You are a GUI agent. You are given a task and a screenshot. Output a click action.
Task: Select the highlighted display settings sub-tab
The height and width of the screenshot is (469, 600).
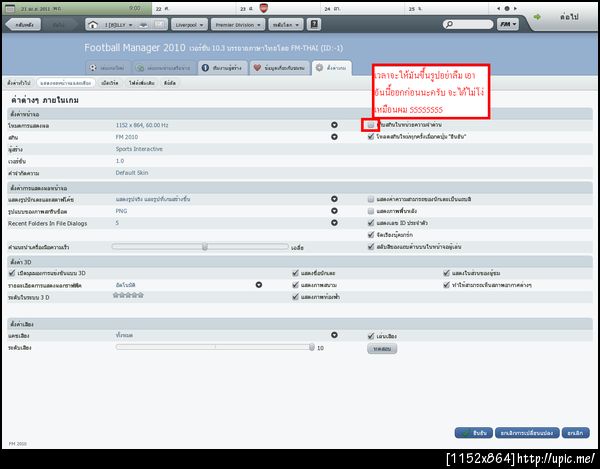tap(66, 83)
